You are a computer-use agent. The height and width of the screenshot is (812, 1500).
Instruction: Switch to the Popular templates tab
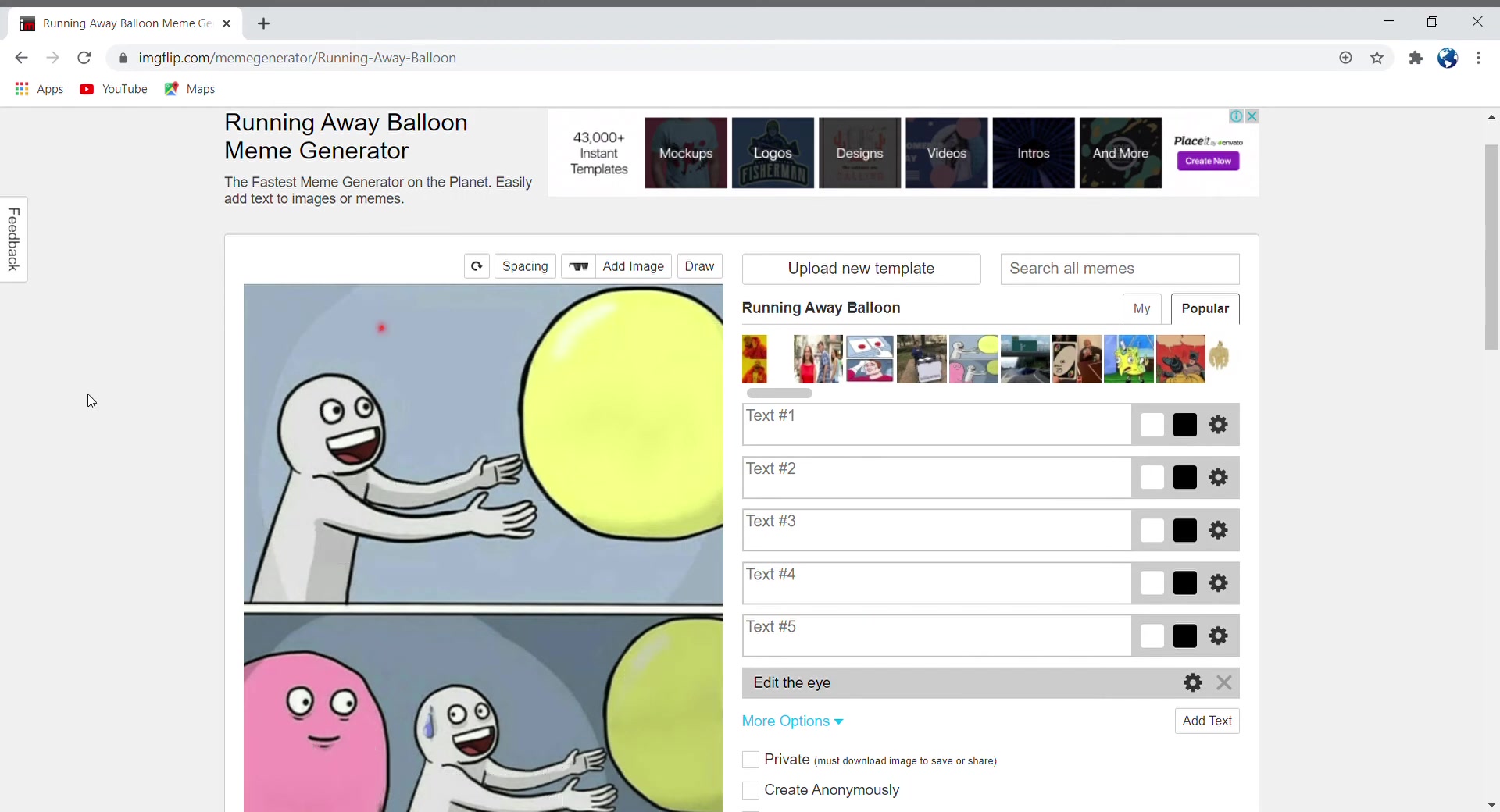[1205, 308]
